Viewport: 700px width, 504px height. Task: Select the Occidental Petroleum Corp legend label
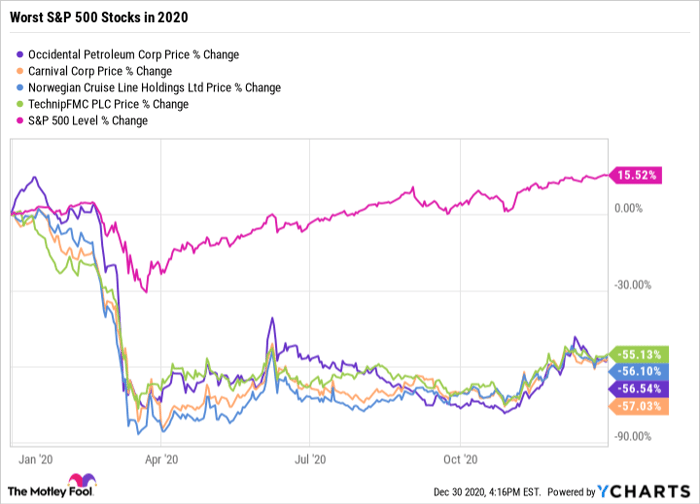coord(133,54)
